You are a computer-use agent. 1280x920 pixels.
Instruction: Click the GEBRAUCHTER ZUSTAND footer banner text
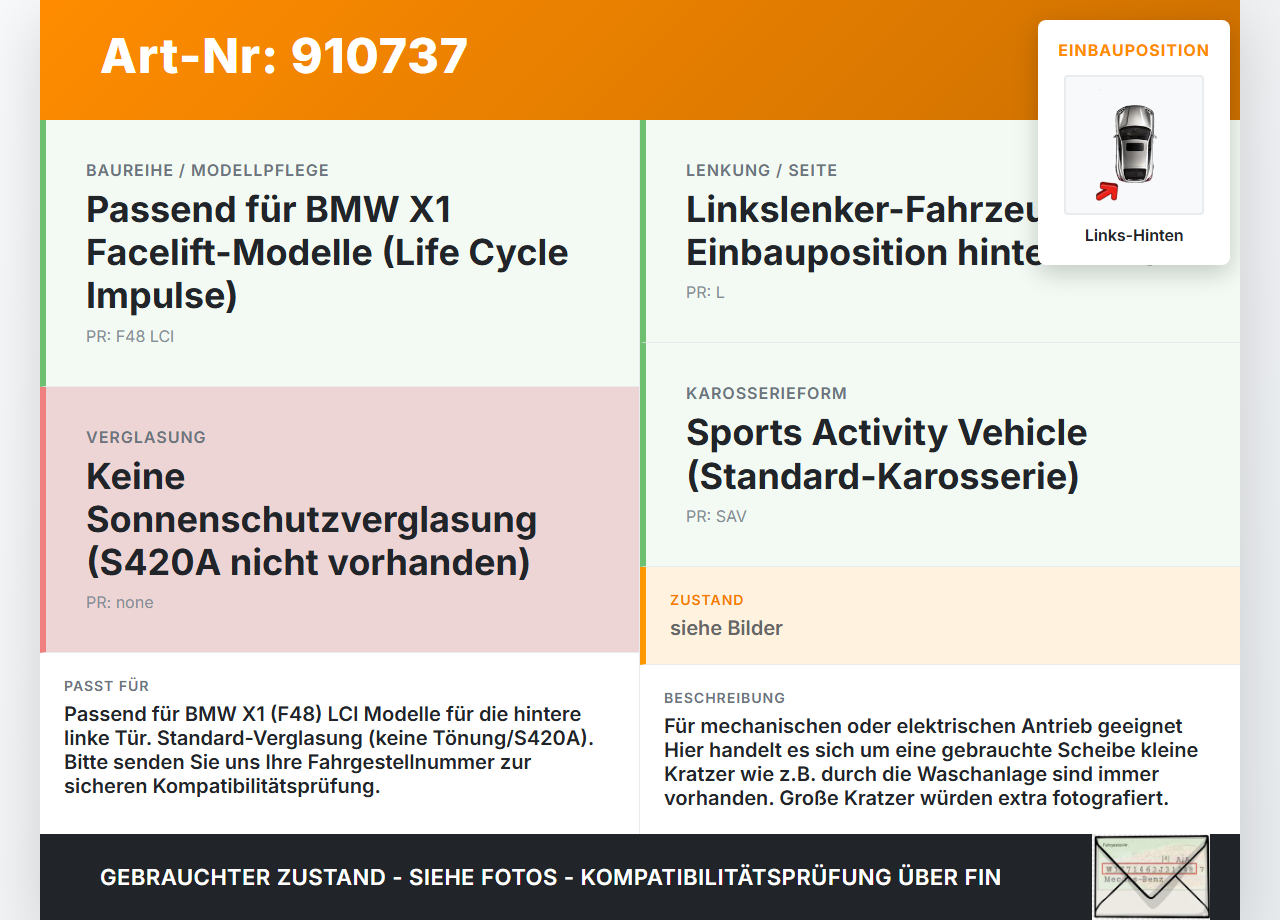[550, 878]
